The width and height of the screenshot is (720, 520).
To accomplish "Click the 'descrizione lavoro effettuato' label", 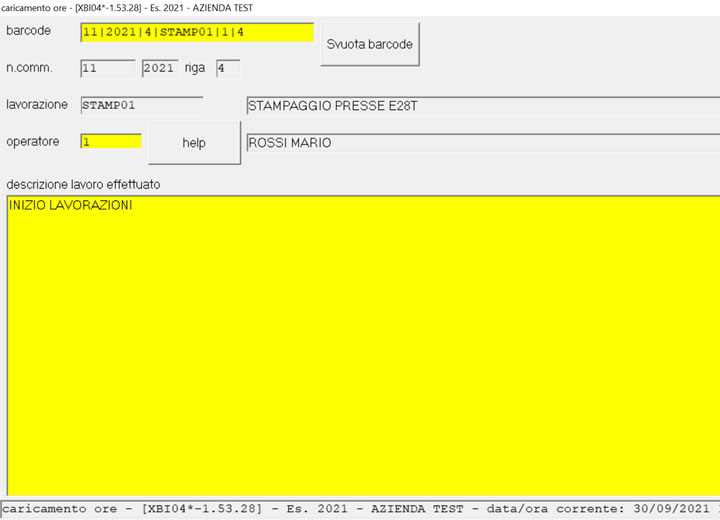I will (83, 185).
